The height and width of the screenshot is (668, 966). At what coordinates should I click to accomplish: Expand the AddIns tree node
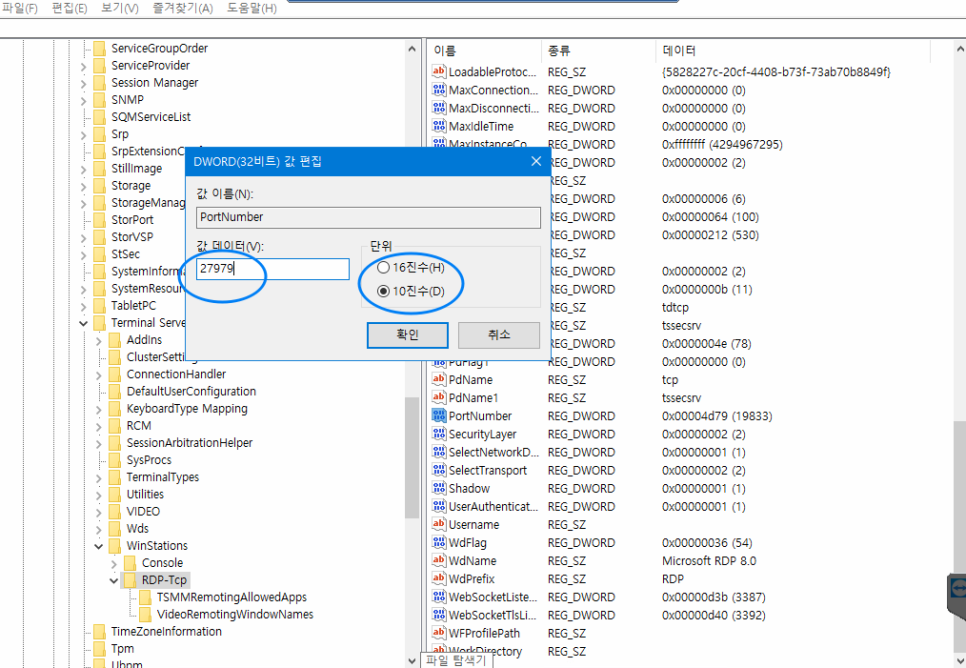coord(99,340)
